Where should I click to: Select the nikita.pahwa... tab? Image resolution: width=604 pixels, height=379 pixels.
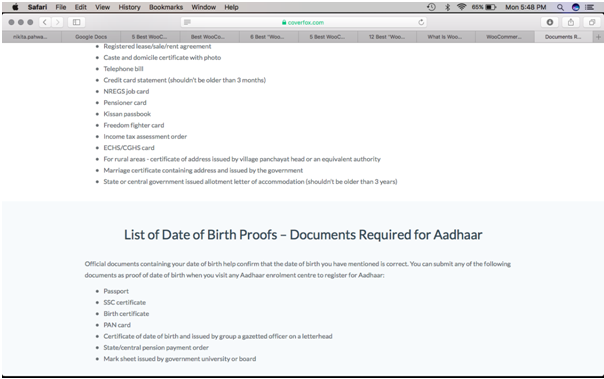tap(30, 37)
